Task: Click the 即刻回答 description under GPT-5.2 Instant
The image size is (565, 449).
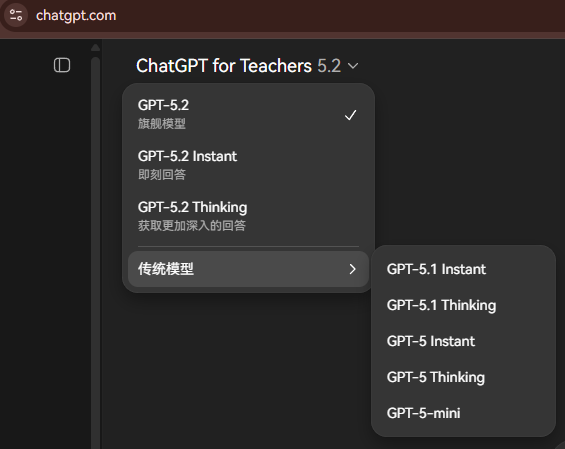Action: (x=162, y=175)
